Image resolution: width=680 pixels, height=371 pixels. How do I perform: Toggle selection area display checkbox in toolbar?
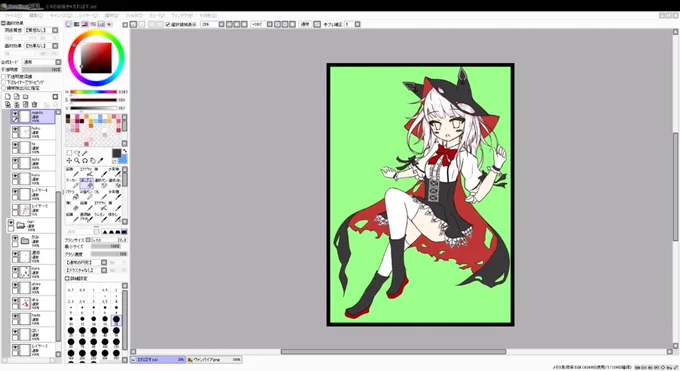point(168,24)
